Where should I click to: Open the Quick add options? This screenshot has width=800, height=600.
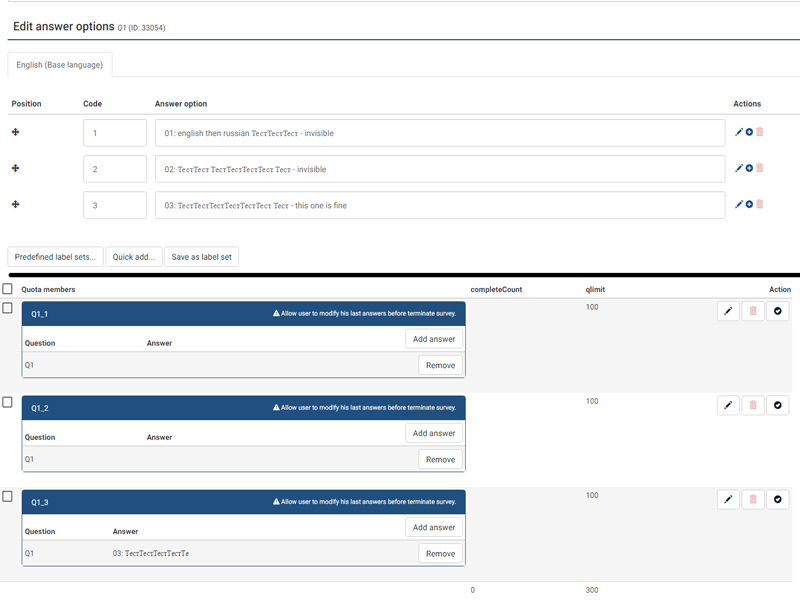click(133, 257)
